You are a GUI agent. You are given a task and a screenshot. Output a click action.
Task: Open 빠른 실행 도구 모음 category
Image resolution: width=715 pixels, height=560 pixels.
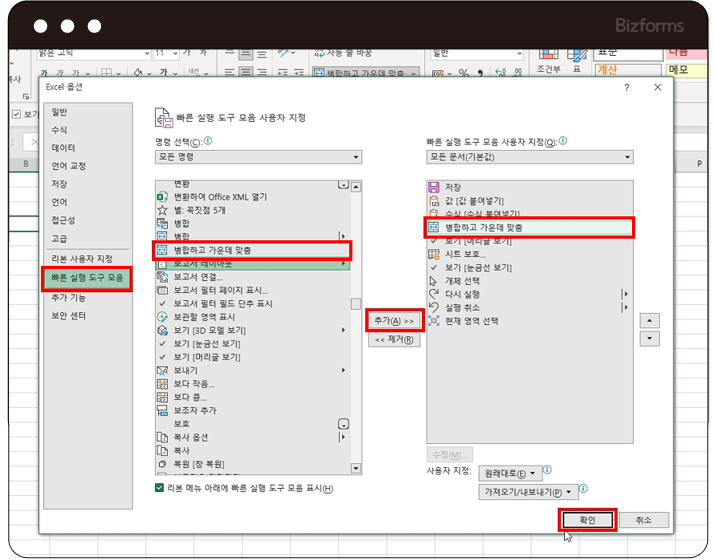click(87, 278)
